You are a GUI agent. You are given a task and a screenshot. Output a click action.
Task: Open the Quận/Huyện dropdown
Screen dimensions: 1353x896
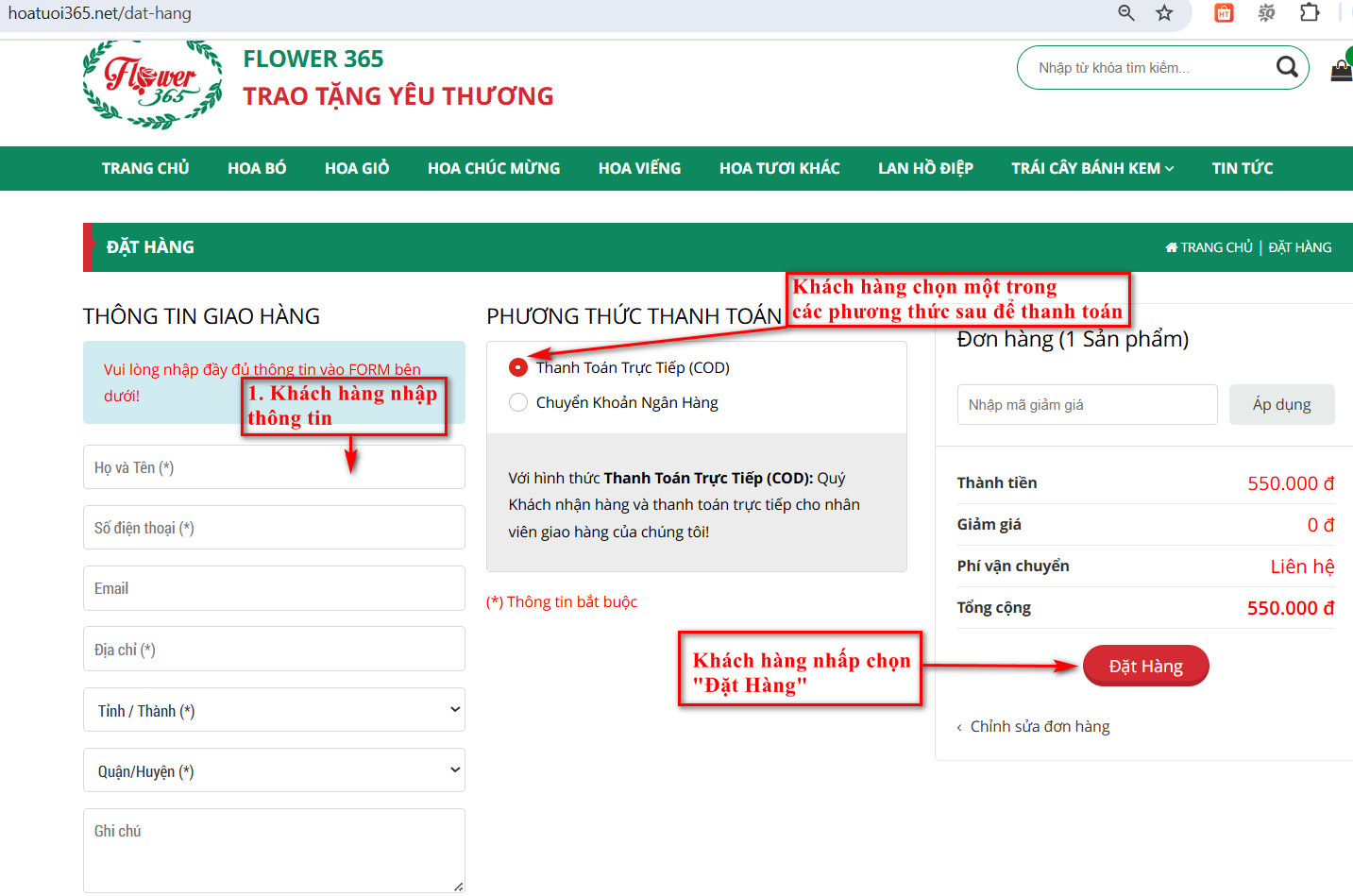[274, 770]
